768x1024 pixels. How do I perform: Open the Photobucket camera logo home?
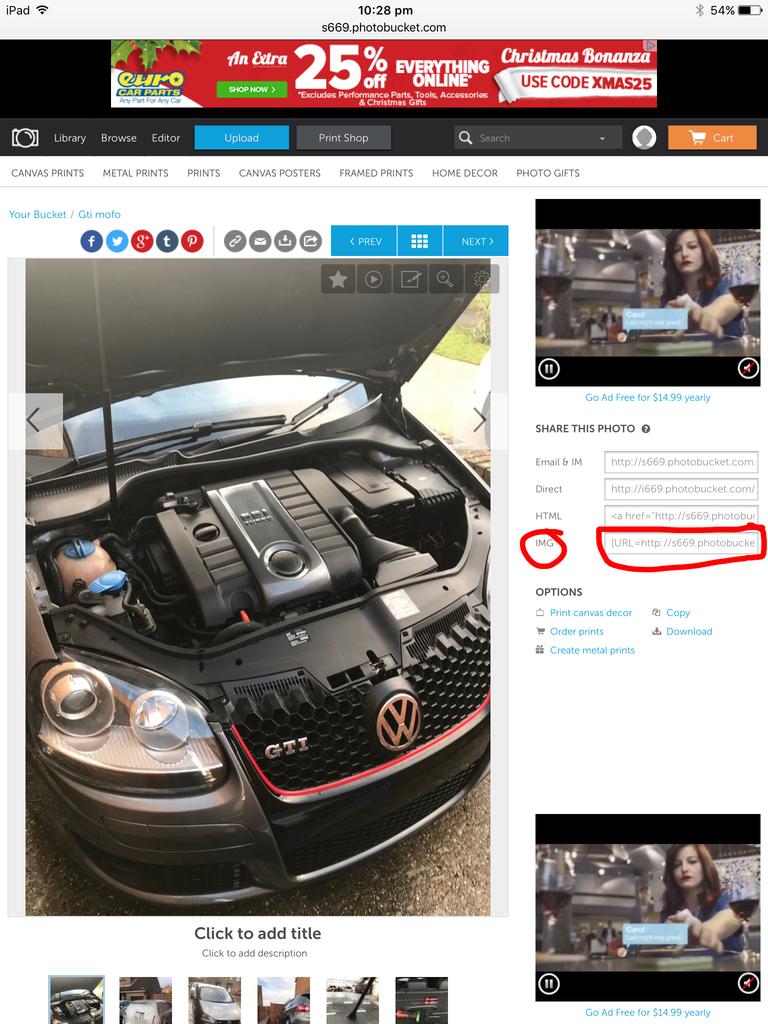tap(25, 138)
